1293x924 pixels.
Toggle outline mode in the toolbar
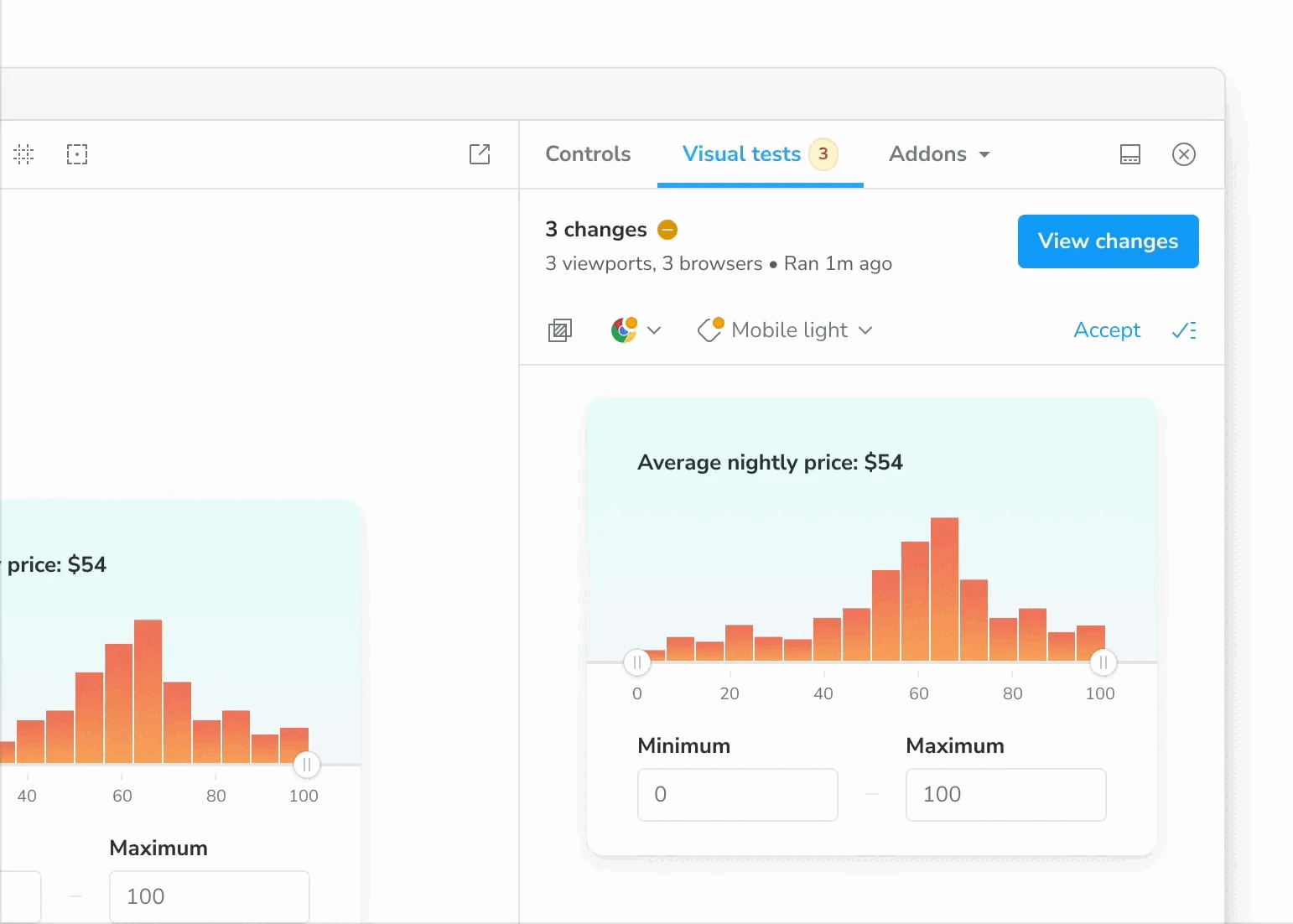pyautogui.click(x=77, y=154)
